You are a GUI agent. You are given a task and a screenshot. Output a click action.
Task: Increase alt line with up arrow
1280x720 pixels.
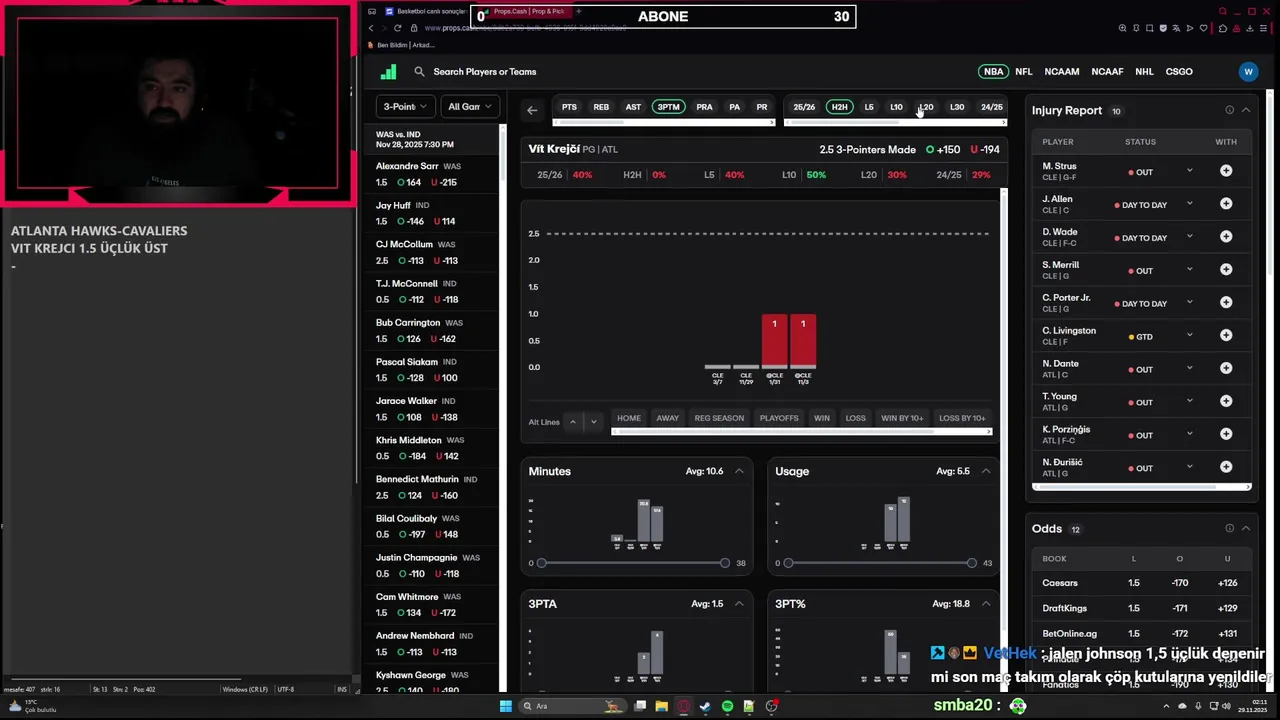[573, 422]
